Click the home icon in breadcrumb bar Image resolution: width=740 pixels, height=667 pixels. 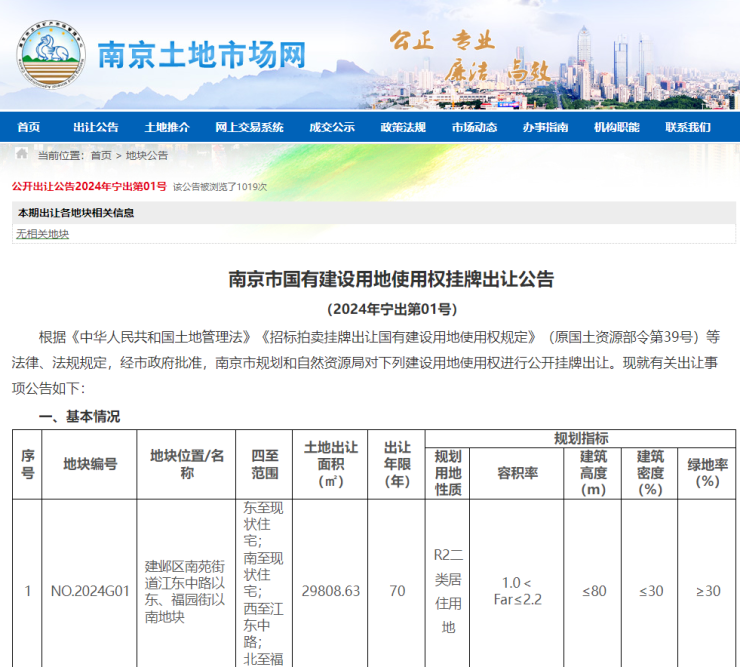[21, 154]
